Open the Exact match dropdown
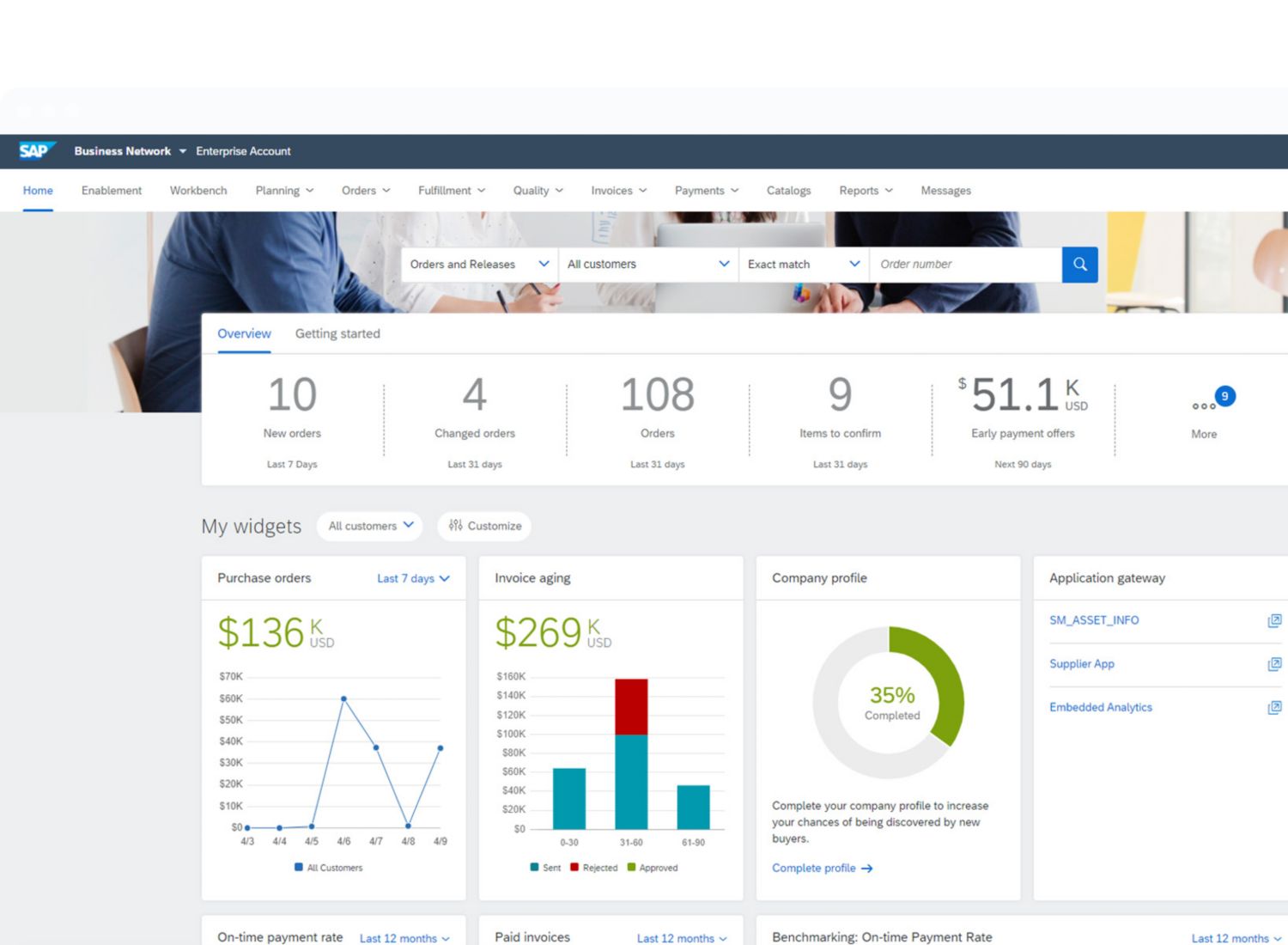 (803, 265)
